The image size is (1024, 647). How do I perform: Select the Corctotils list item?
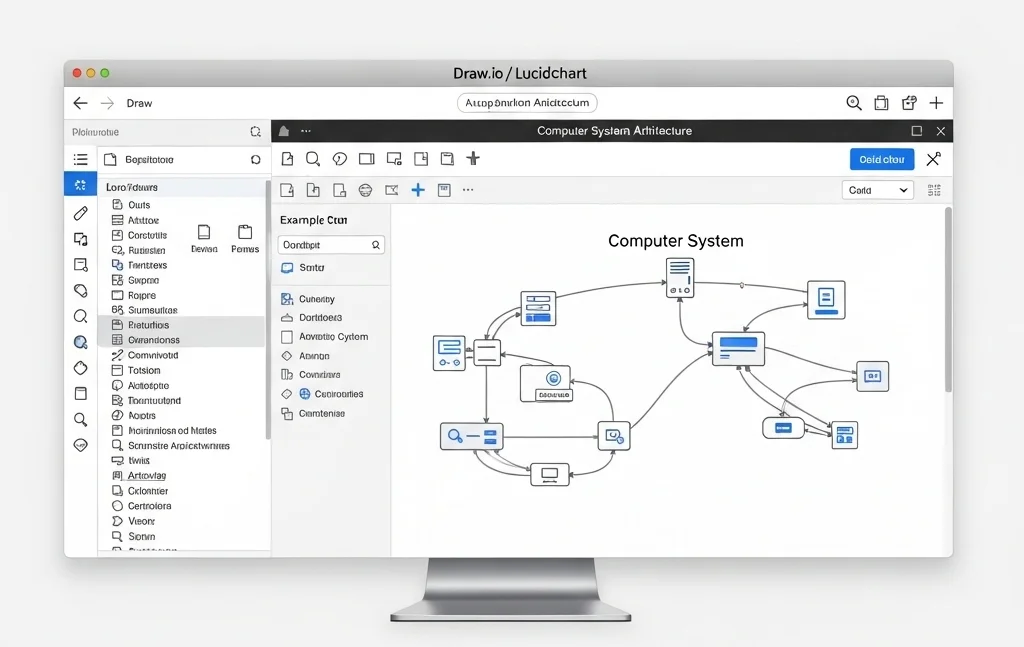(148, 235)
